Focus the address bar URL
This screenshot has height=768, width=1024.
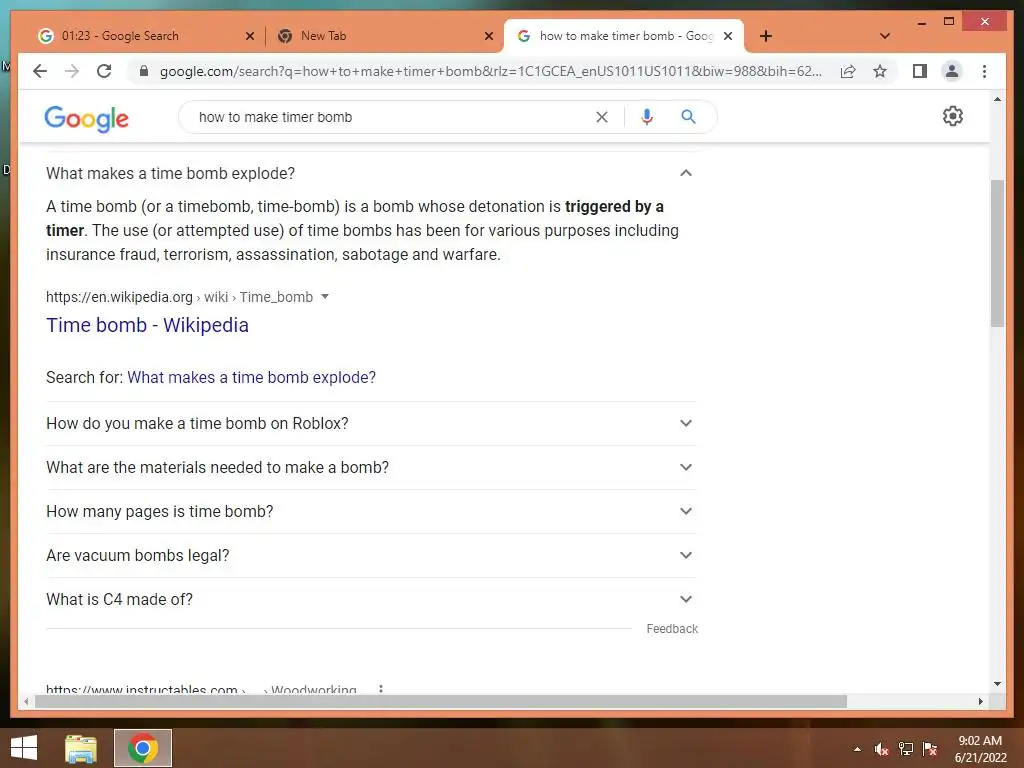490,71
